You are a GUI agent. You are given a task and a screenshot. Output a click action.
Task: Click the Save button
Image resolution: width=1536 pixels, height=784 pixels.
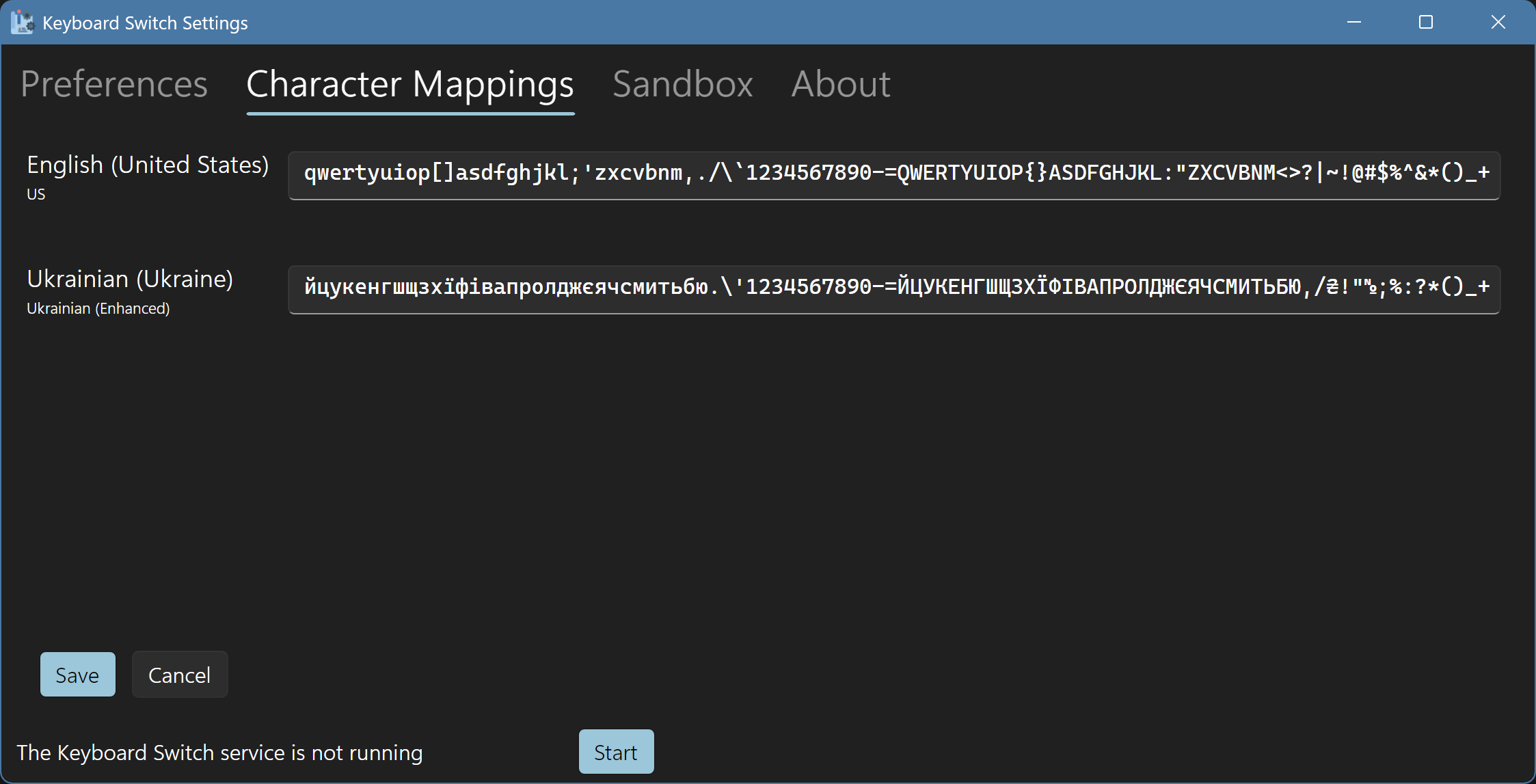click(78, 675)
